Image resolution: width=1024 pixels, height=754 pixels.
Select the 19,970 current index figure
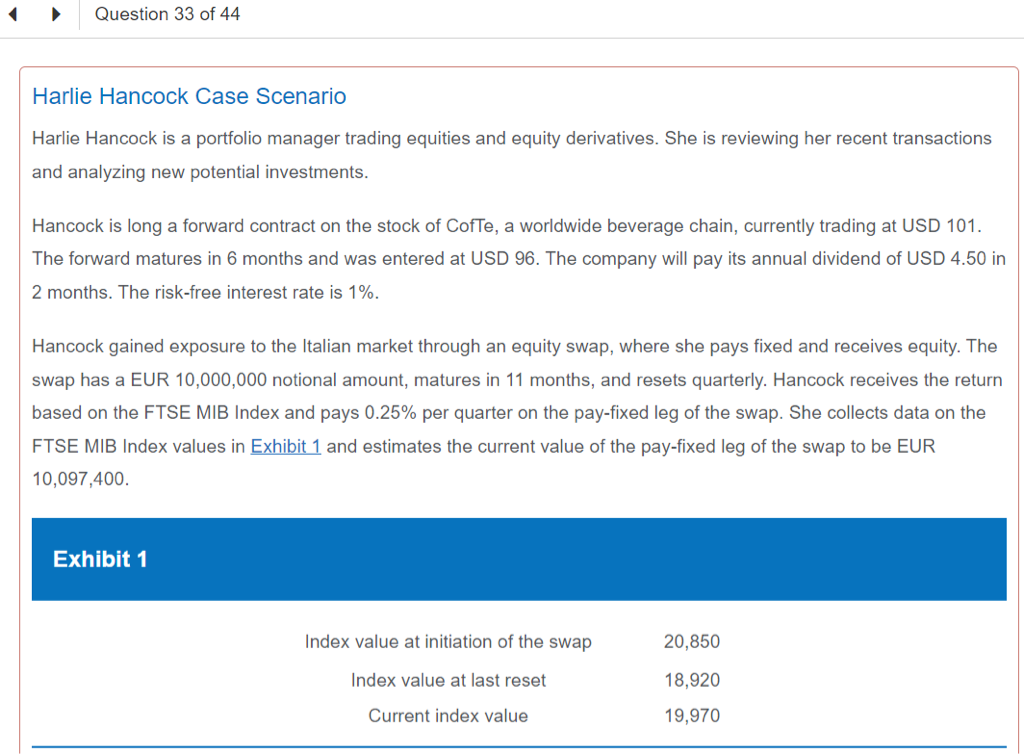[x=691, y=715]
